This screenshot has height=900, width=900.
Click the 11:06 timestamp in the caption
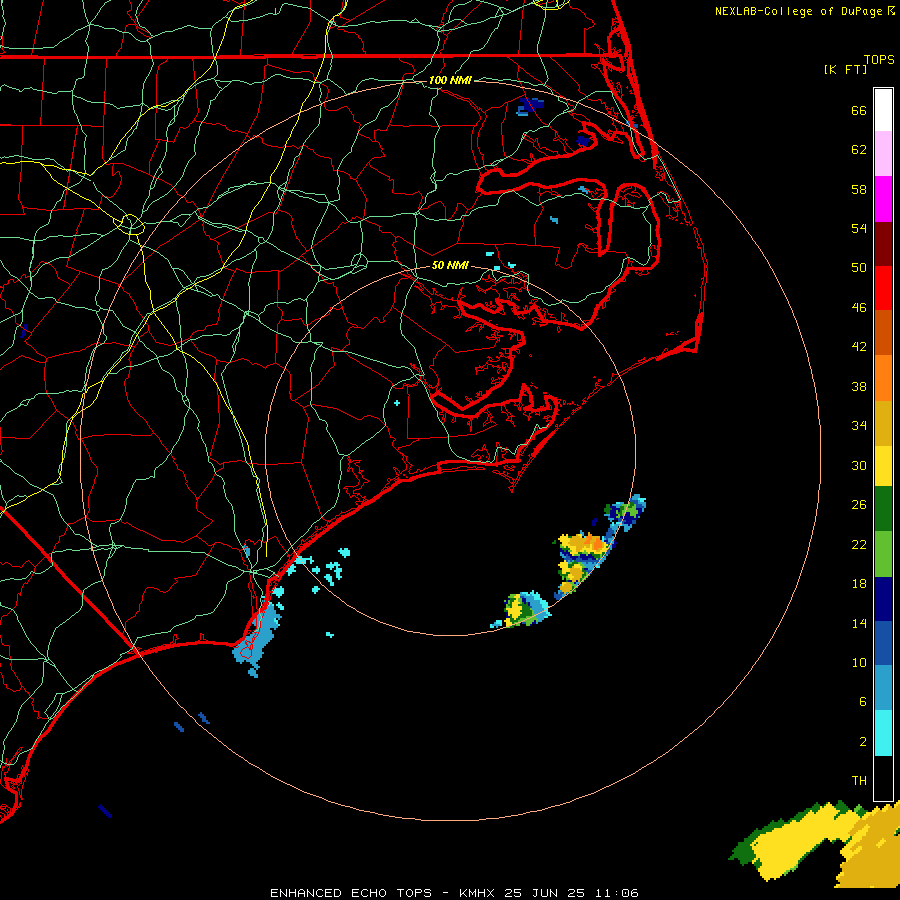point(617,893)
